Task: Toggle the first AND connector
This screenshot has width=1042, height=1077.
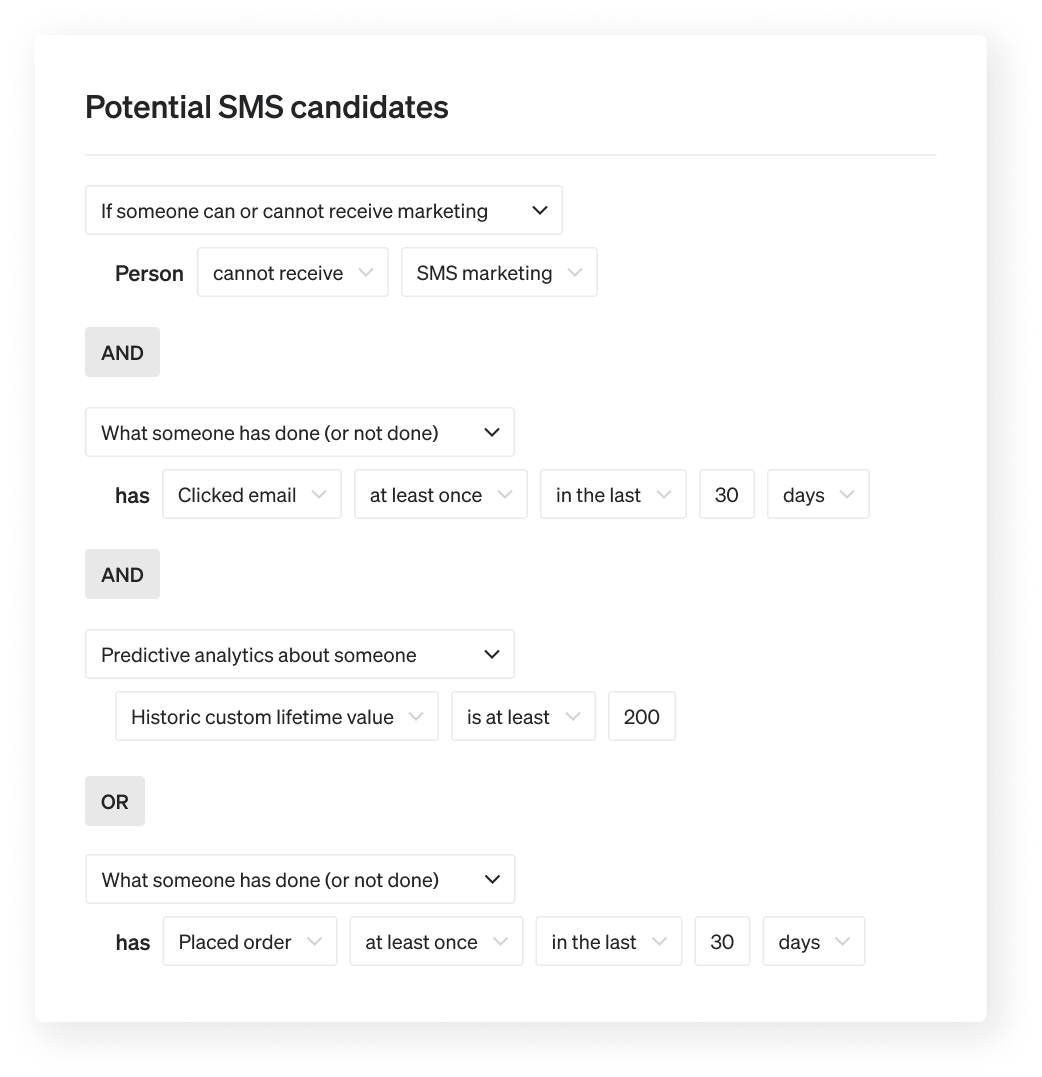Action: point(122,352)
